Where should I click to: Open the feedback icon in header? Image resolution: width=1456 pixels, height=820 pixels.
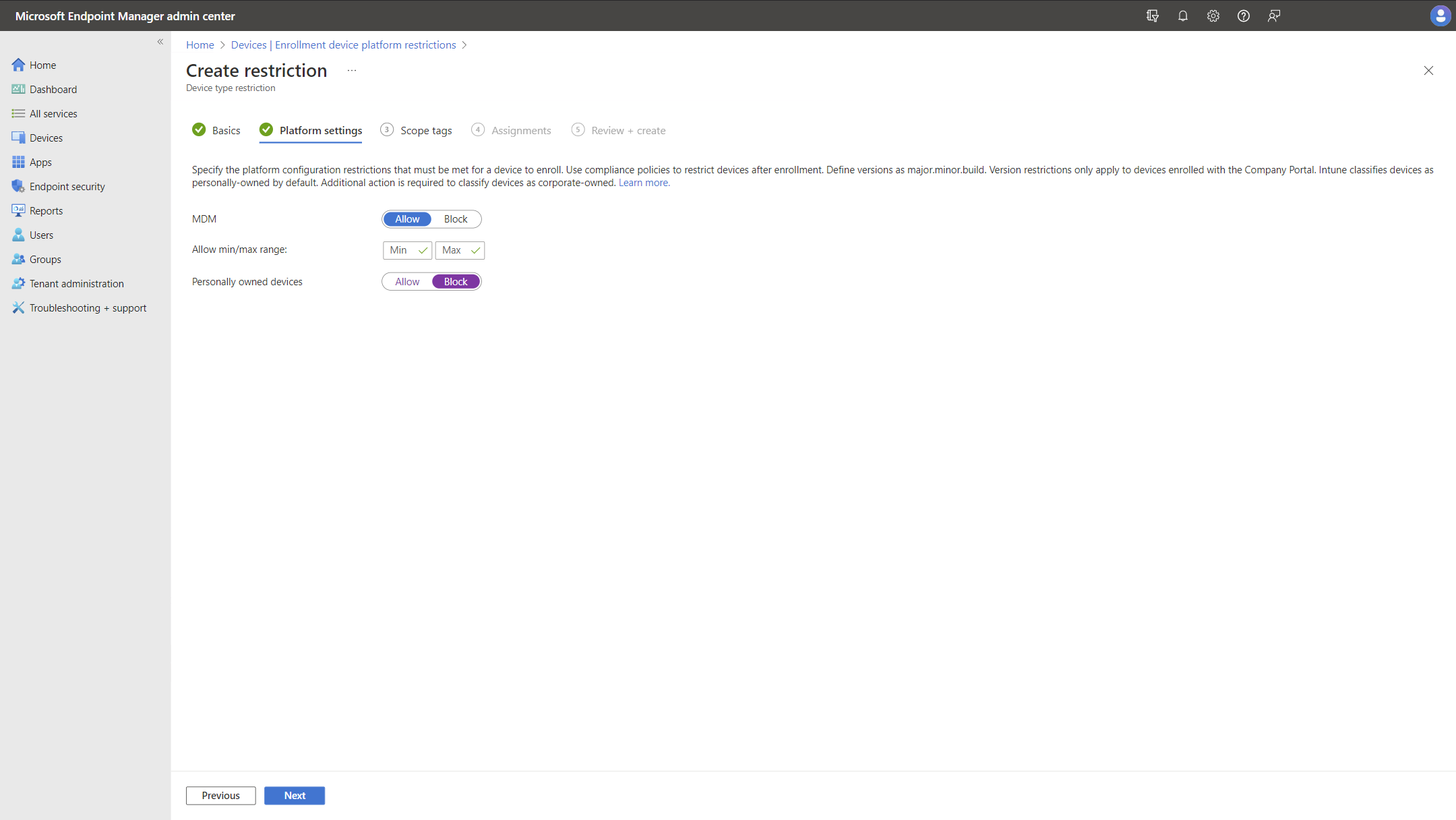[1273, 16]
